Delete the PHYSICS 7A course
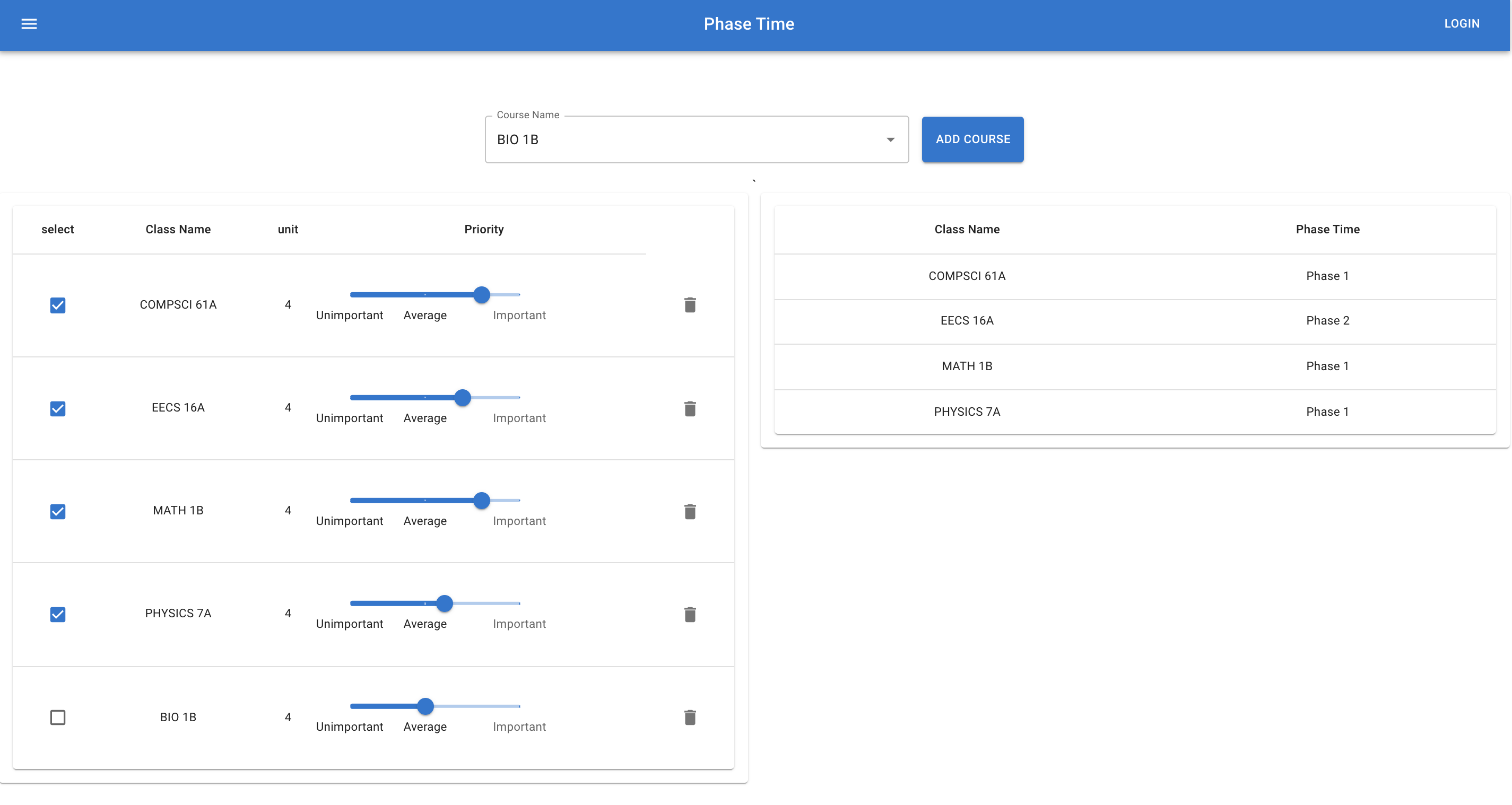This screenshot has height=805, width=1512. tap(690, 614)
